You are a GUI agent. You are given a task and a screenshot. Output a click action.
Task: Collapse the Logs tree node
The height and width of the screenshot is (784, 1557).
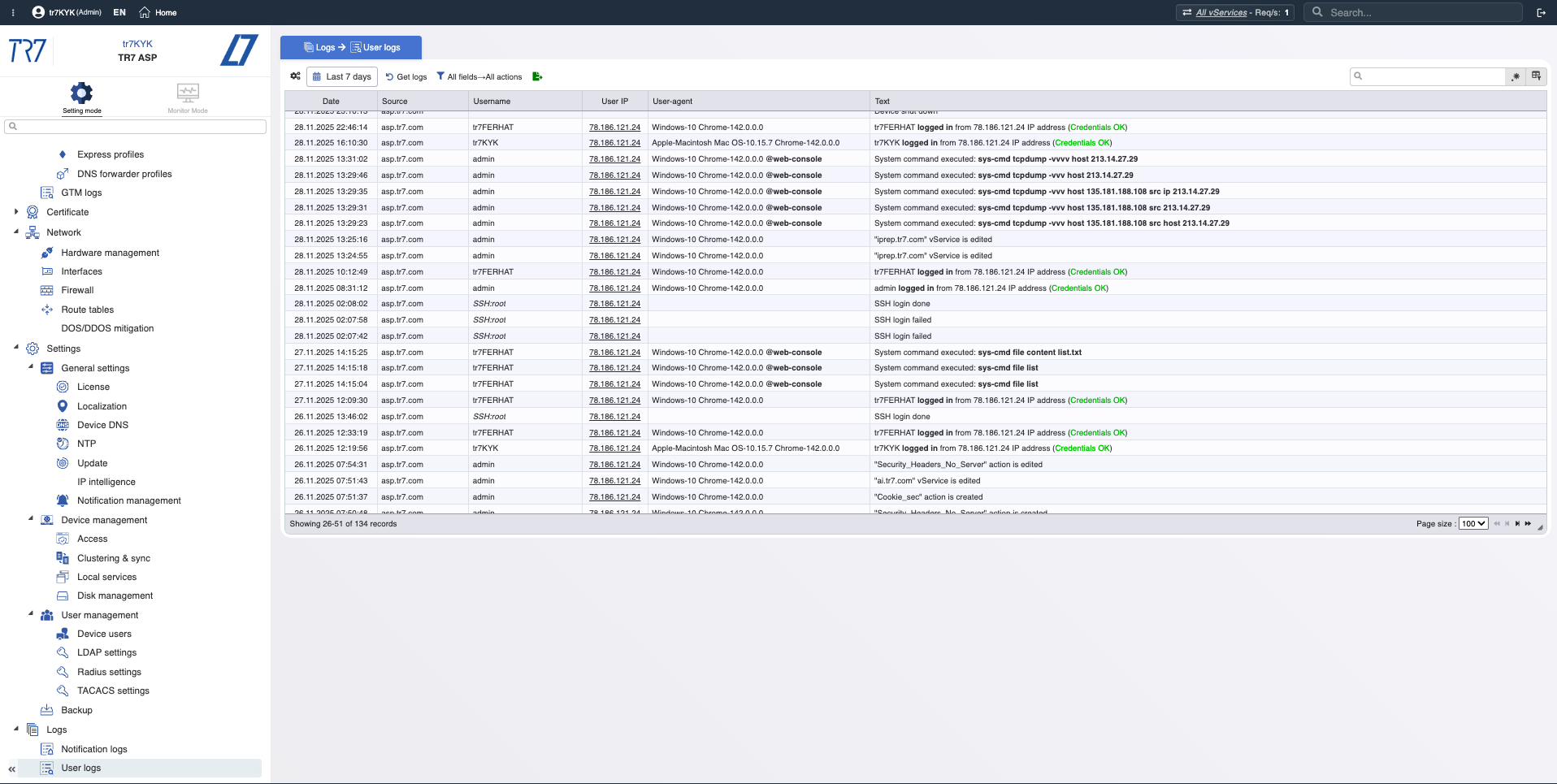pos(16,729)
